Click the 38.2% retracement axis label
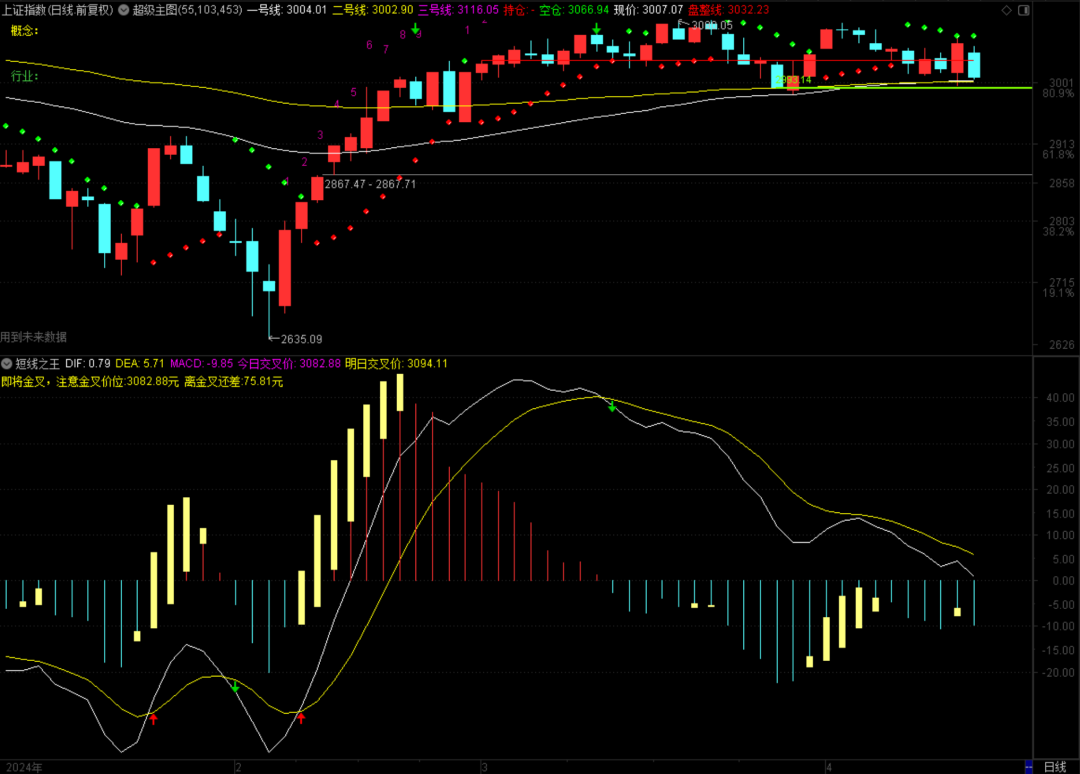Viewport: 1080px width, 774px height. 1058,231
